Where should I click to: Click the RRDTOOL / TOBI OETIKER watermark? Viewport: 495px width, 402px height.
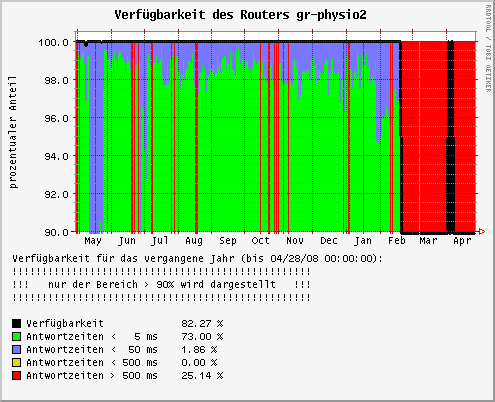coord(488,48)
